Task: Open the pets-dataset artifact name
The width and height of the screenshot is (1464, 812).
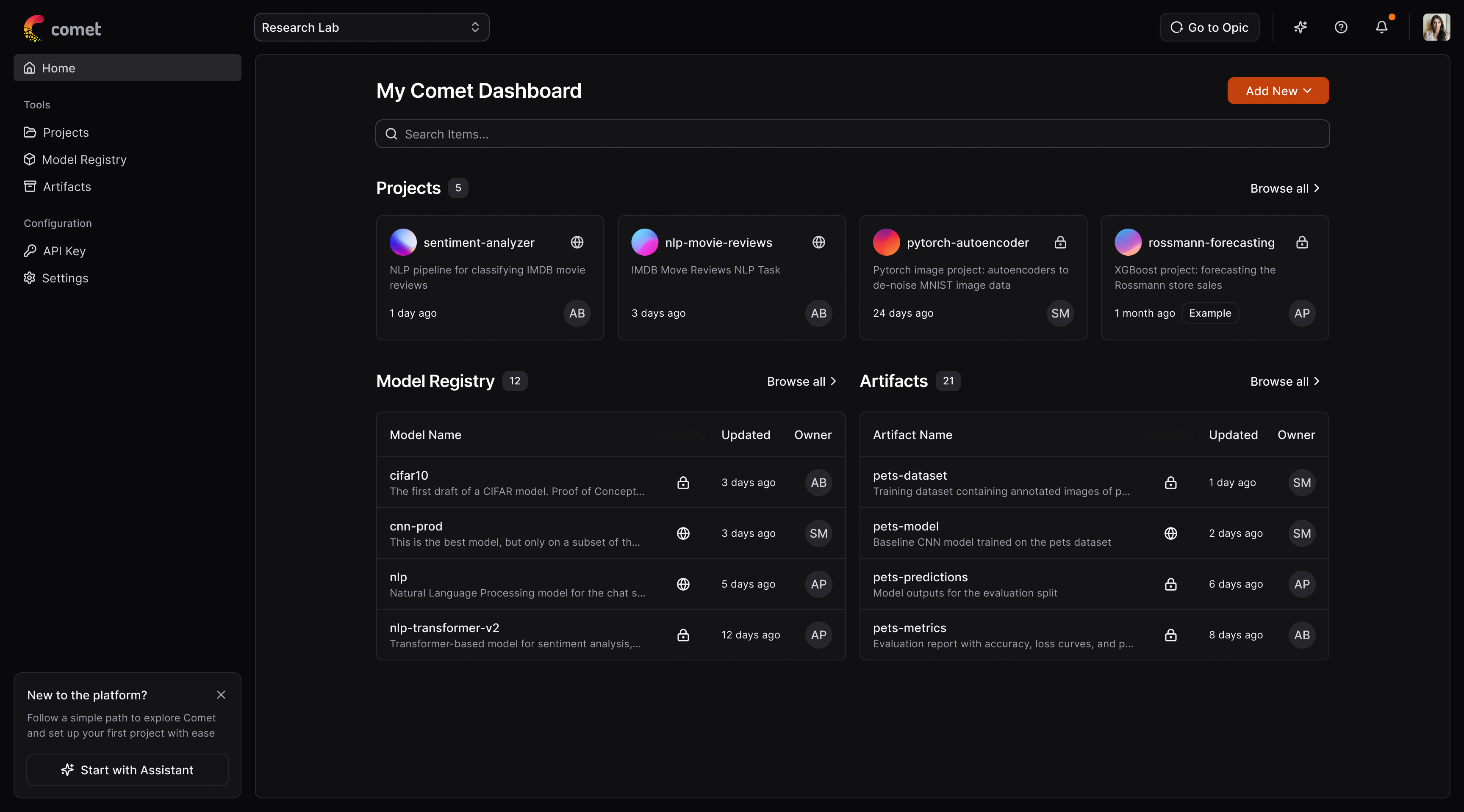Action: click(x=909, y=475)
